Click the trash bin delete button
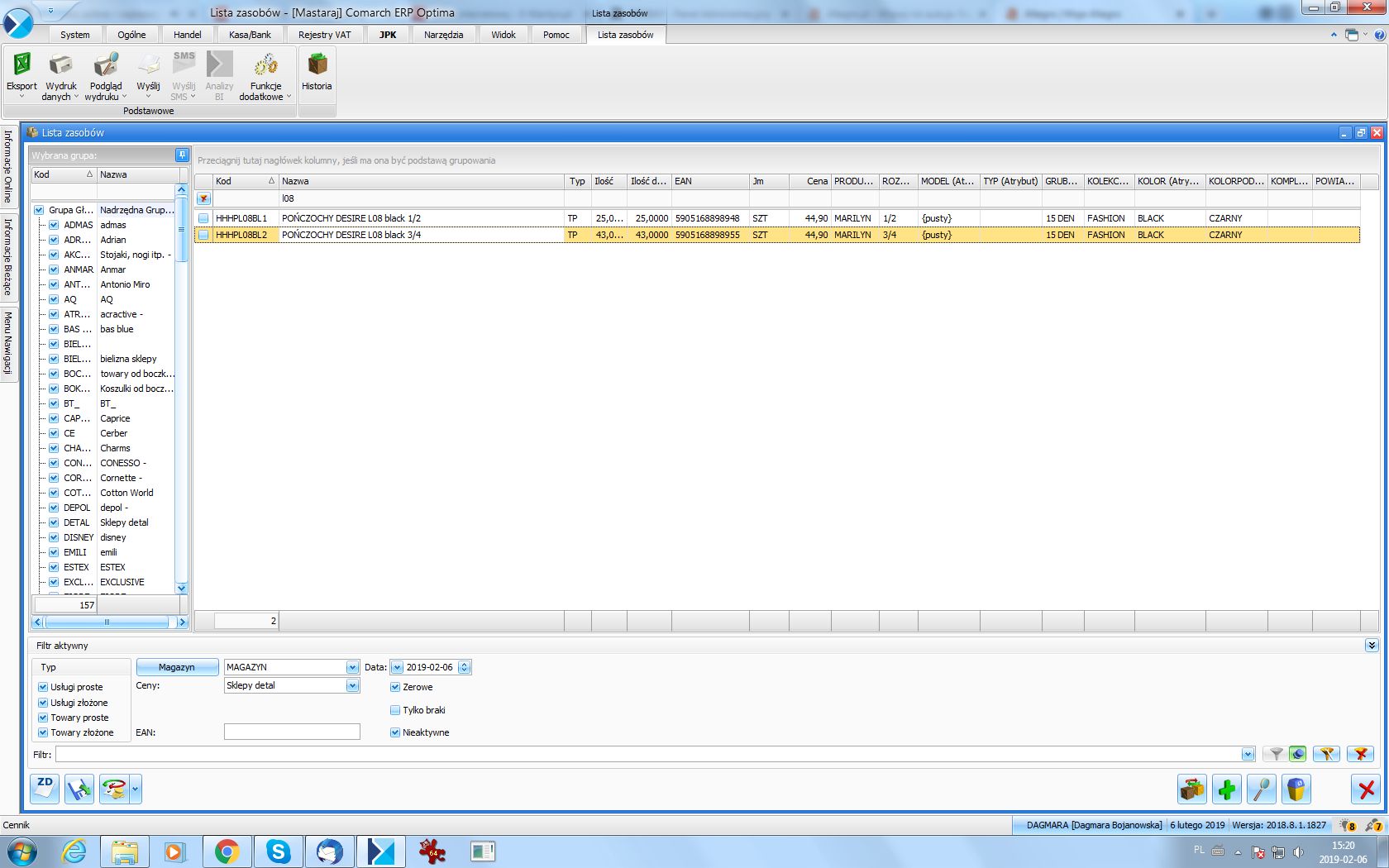Screen dimensions: 1389x868 1296,789
